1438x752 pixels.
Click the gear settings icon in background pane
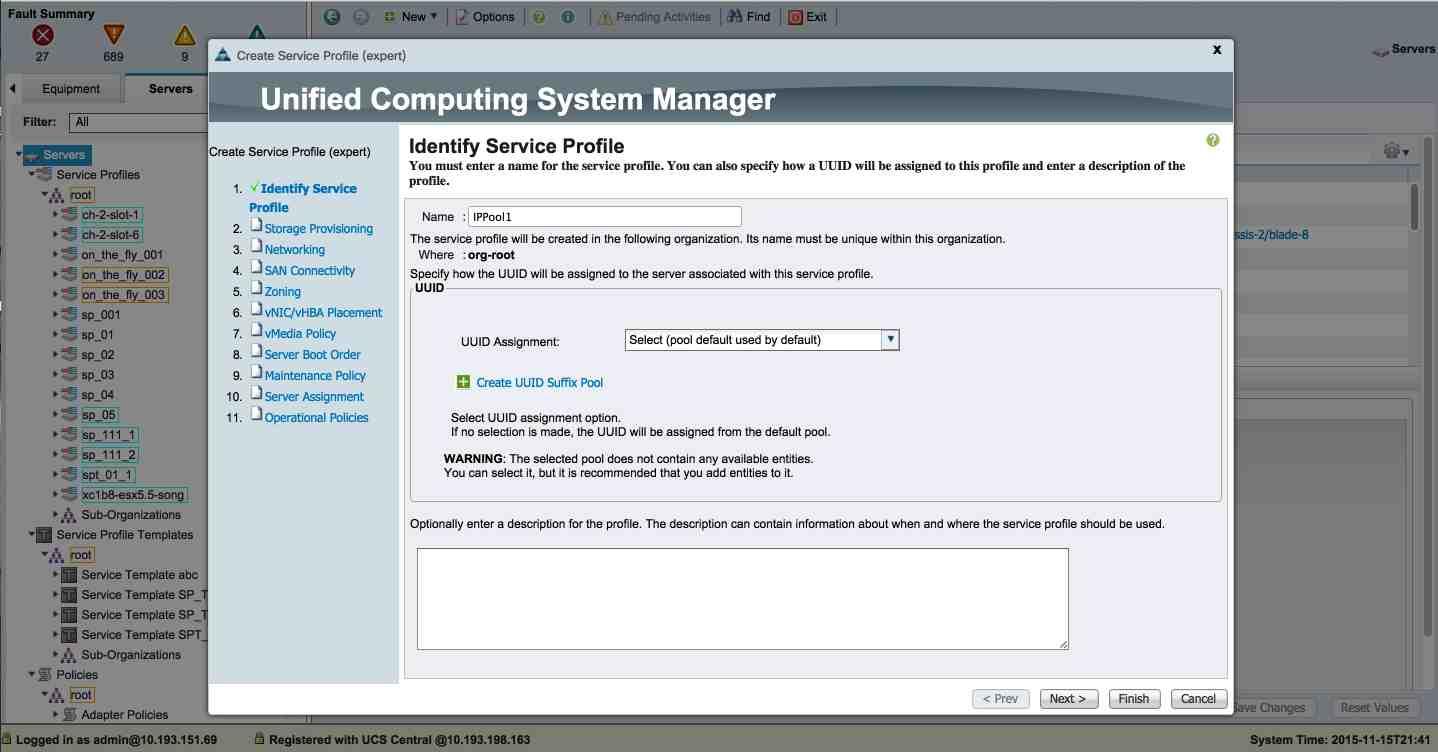(x=1391, y=151)
